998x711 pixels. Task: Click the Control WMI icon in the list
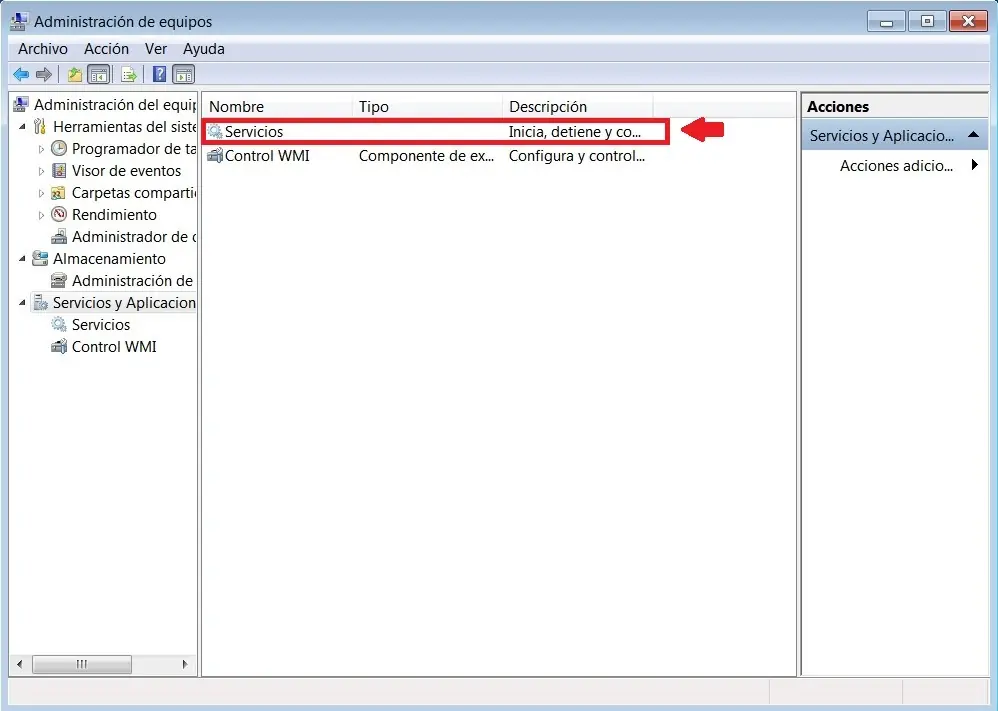coord(215,155)
